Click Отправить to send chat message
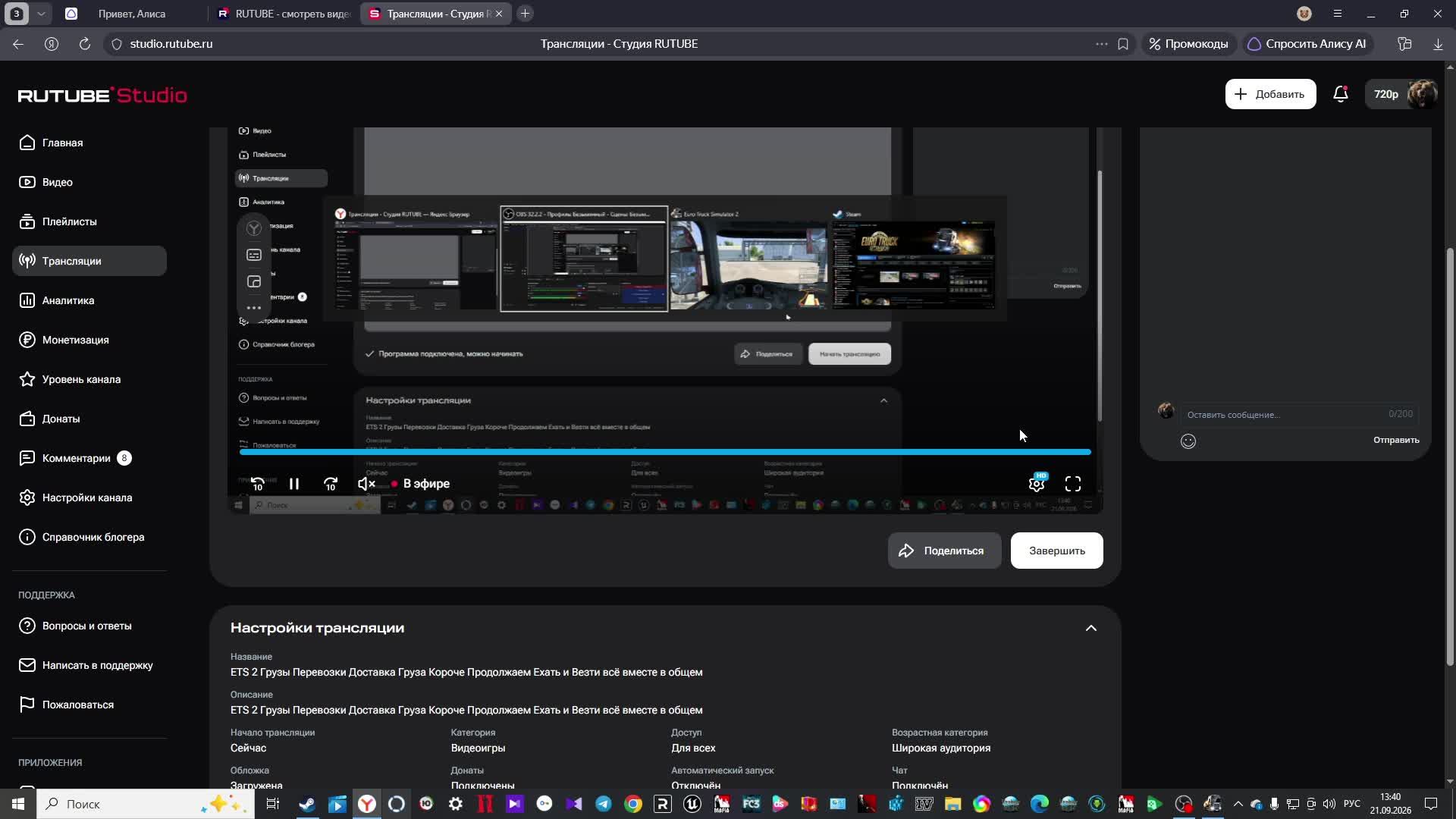 click(1396, 440)
